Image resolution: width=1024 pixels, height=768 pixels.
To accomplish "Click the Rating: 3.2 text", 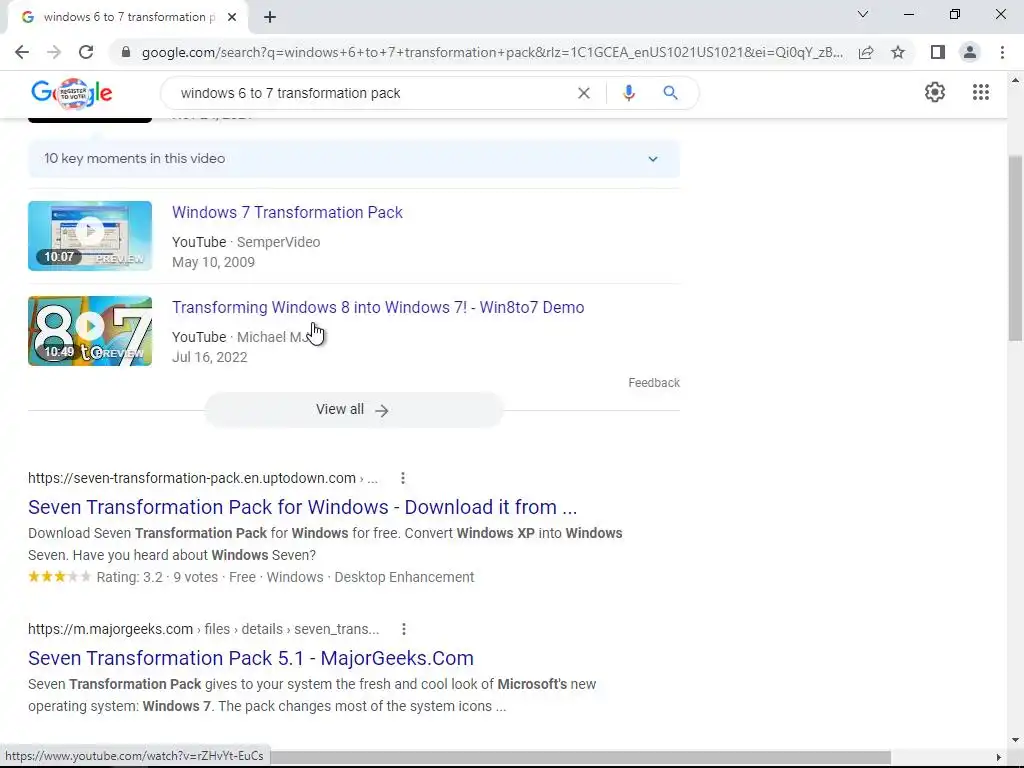I will coord(129,577).
